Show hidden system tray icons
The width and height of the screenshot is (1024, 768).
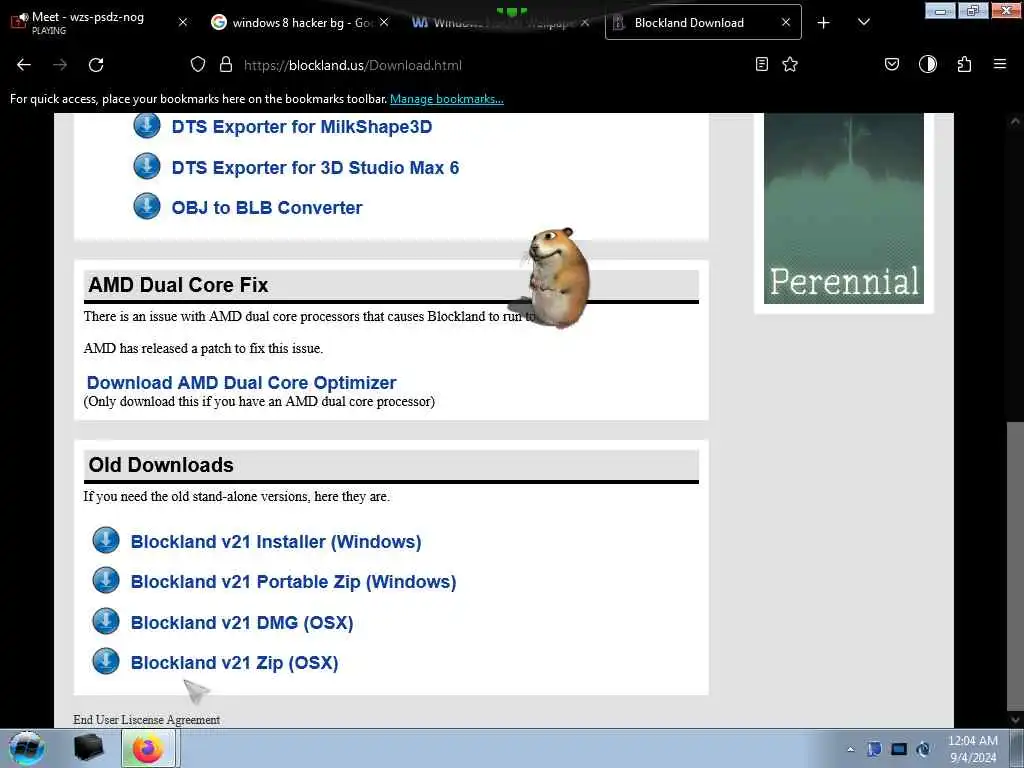pos(850,750)
